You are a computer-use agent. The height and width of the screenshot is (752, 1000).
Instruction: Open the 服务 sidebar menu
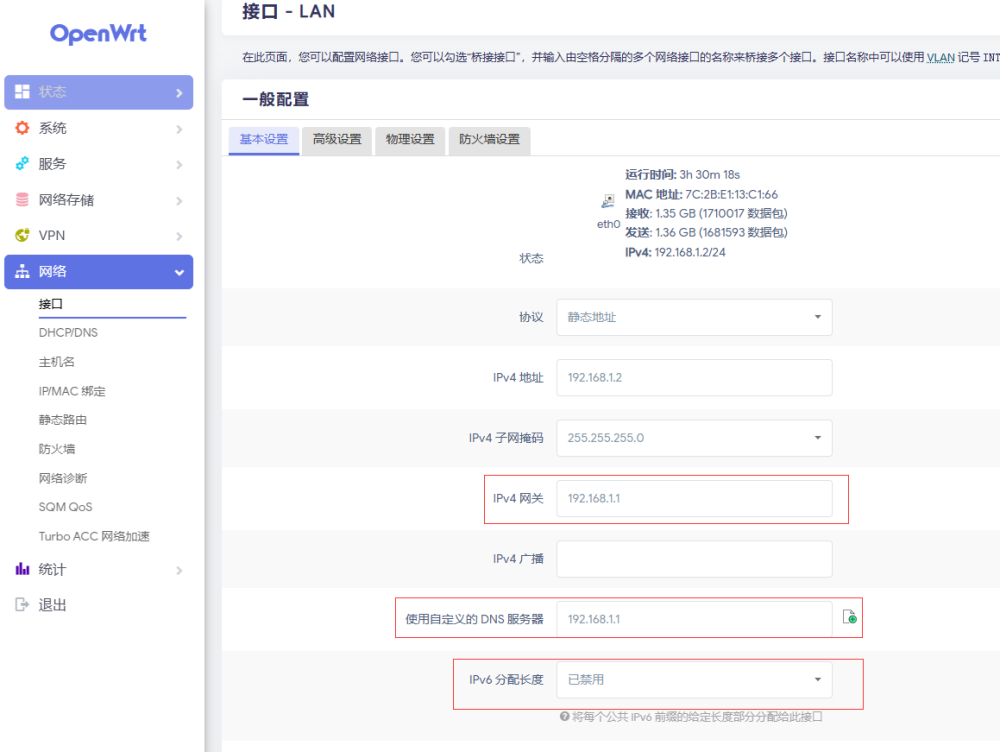pos(99,164)
